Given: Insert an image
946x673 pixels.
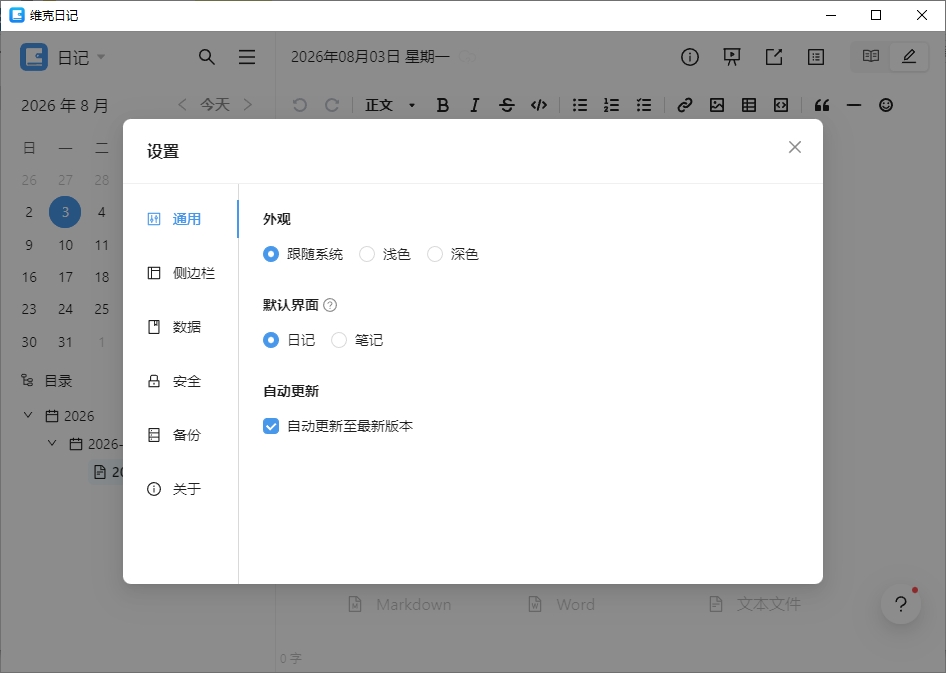Looking at the screenshot, I should 717,106.
